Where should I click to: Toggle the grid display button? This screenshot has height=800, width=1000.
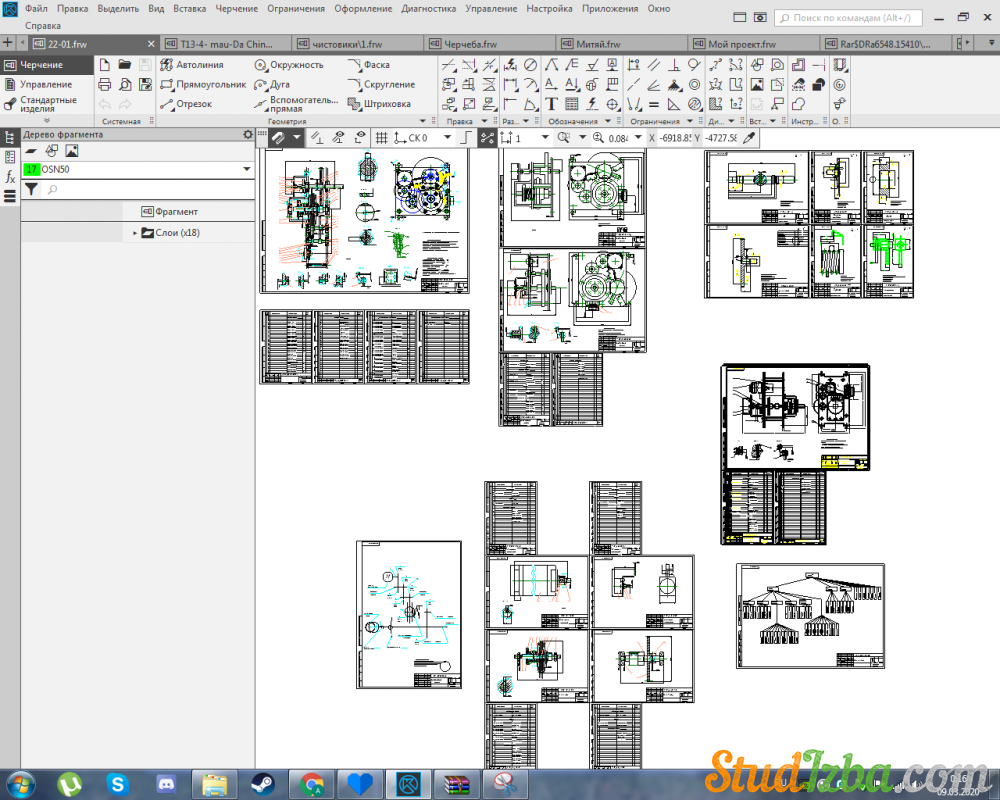pyautogui.click(x=381, y=138)
